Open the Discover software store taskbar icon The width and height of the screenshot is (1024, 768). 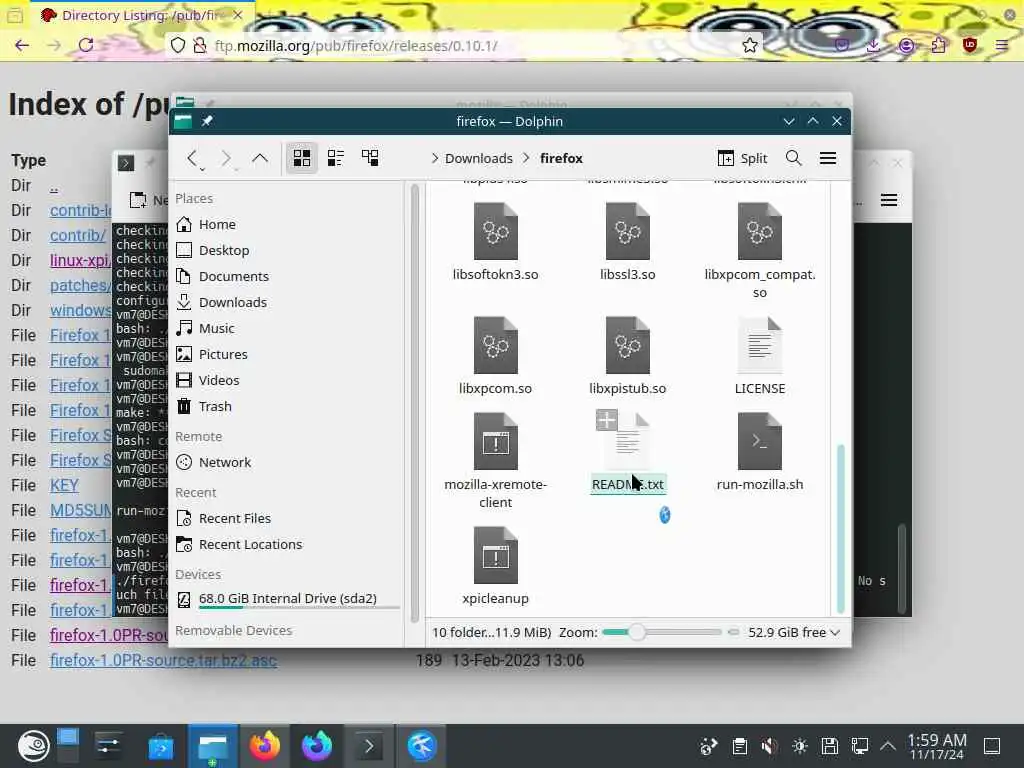tap(160, 746)
